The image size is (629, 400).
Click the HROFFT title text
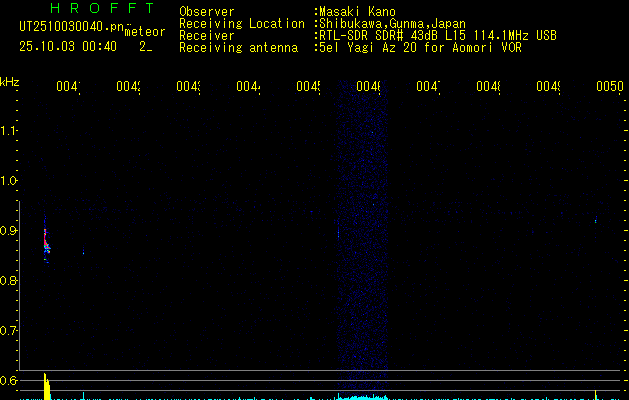coord(103,8)
